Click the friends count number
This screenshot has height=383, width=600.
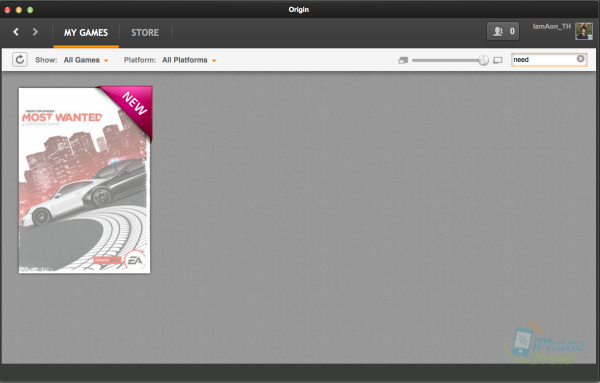[x=512, y=31]
